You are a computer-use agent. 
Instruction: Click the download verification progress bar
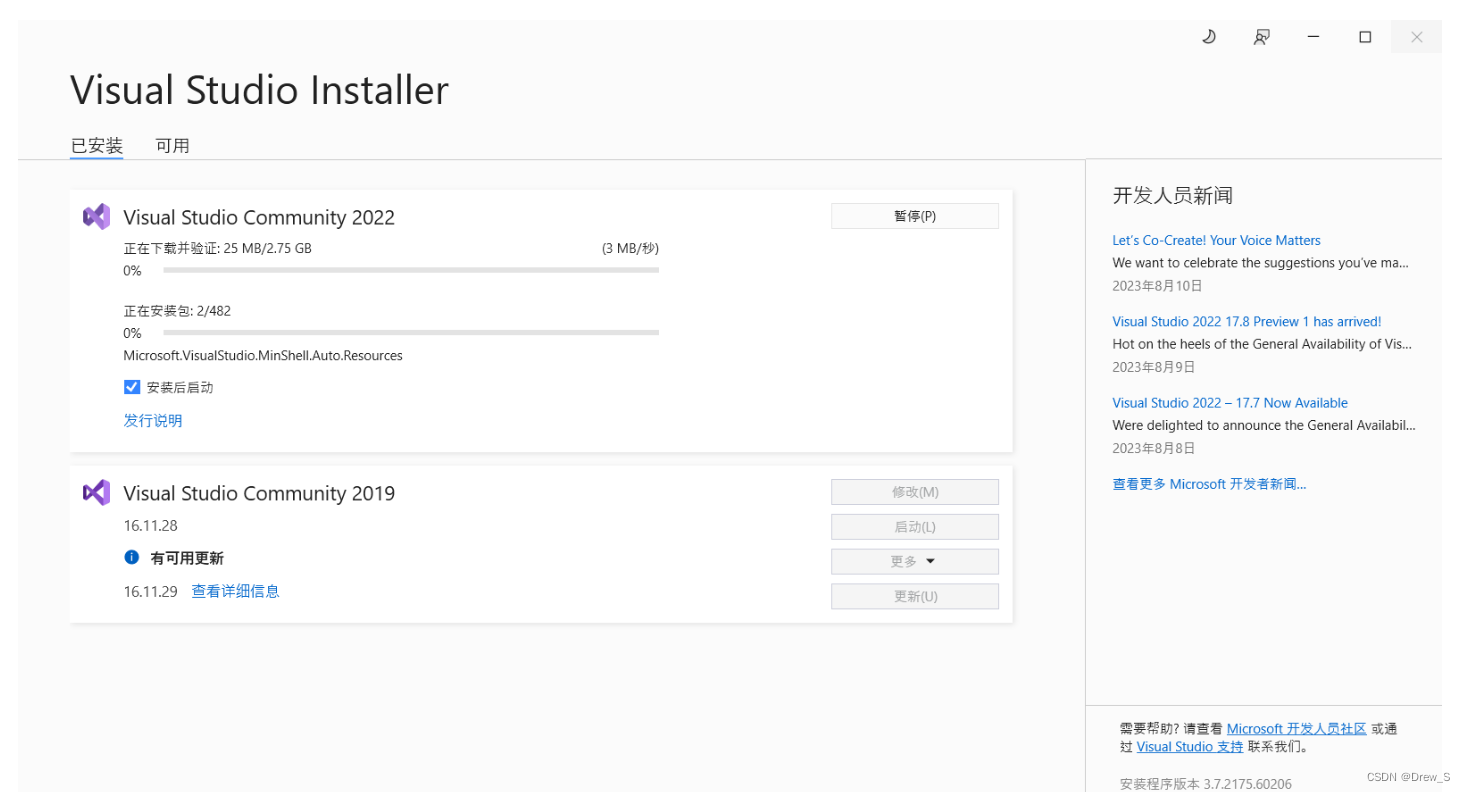(411, 270)
